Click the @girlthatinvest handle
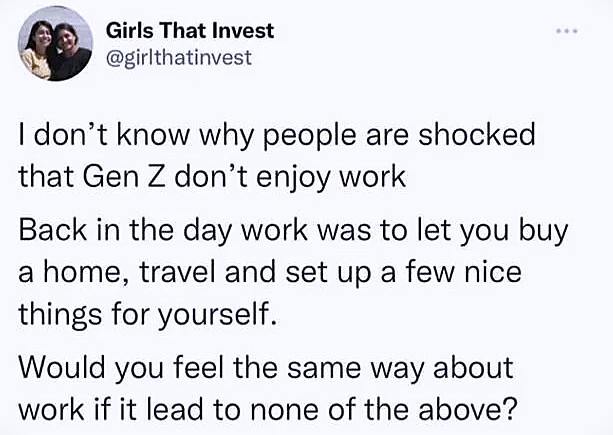The height and width of the screenshot is (435, 613). coord(178,56)
